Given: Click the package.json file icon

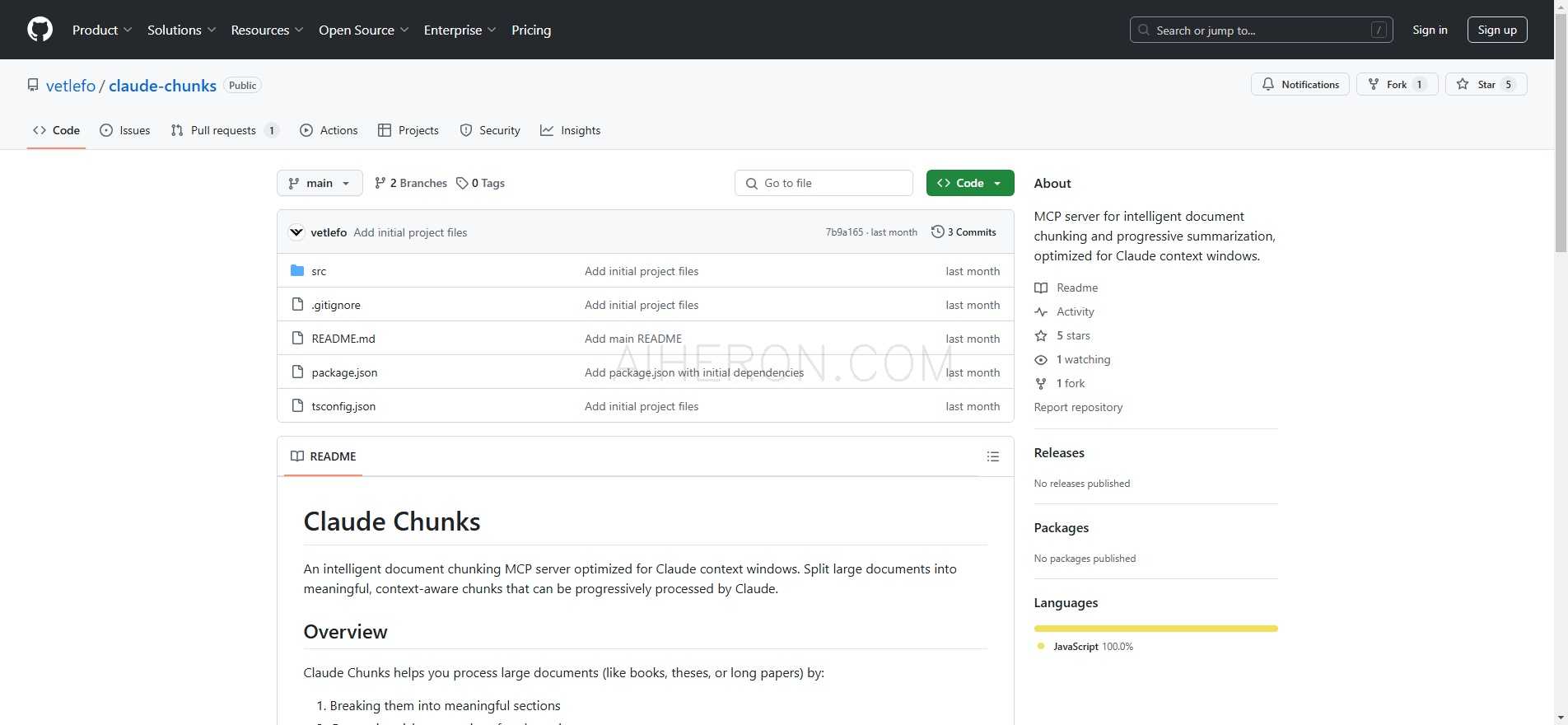Looking at the screenshot, I should [x=297, y=372].
